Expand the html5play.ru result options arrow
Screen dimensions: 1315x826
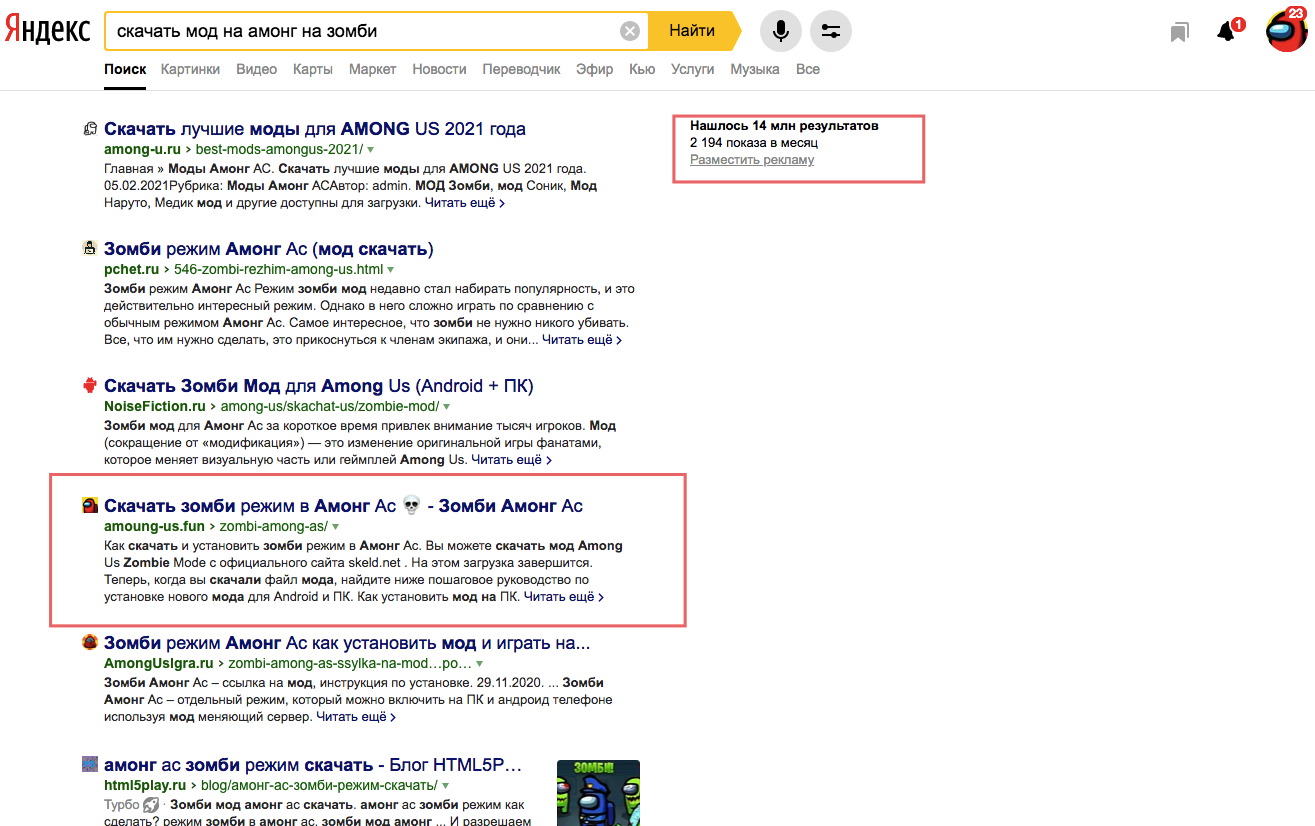click(444, 785)
